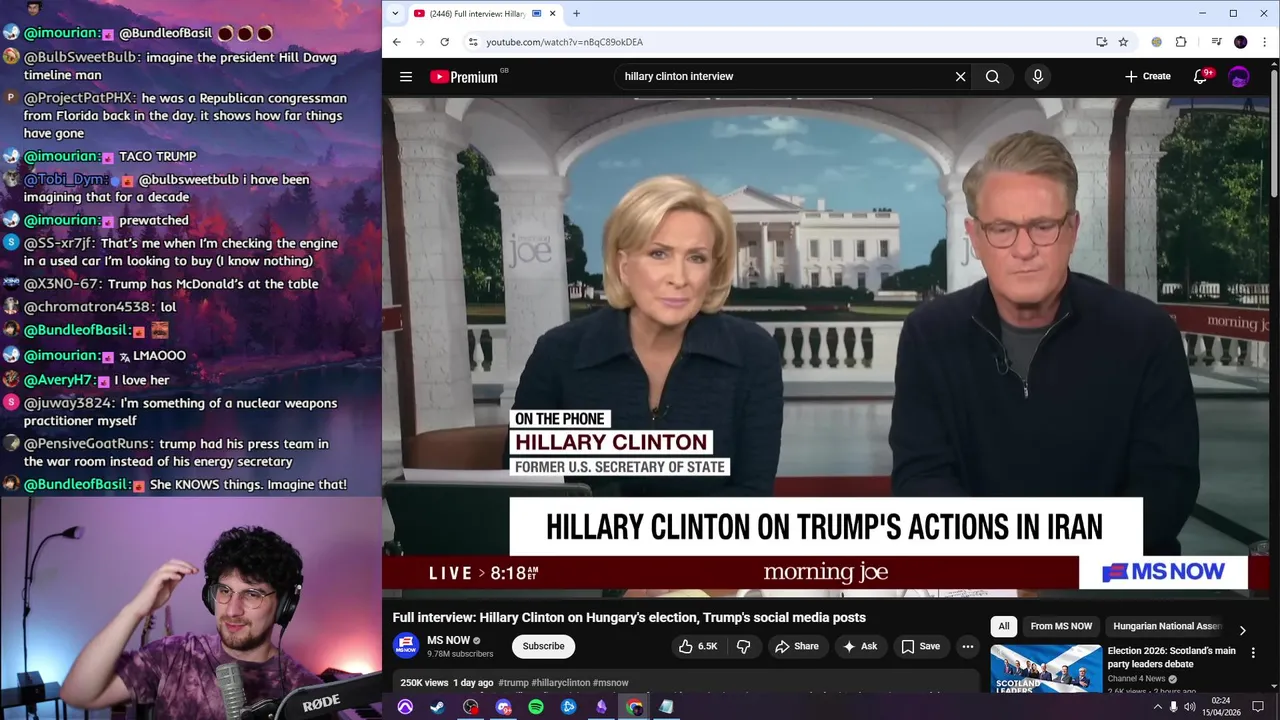The height and width of the screenshot is (720, 1280).
Task: Open Chrome profile avatar
Action: [x=1241, y=42]
